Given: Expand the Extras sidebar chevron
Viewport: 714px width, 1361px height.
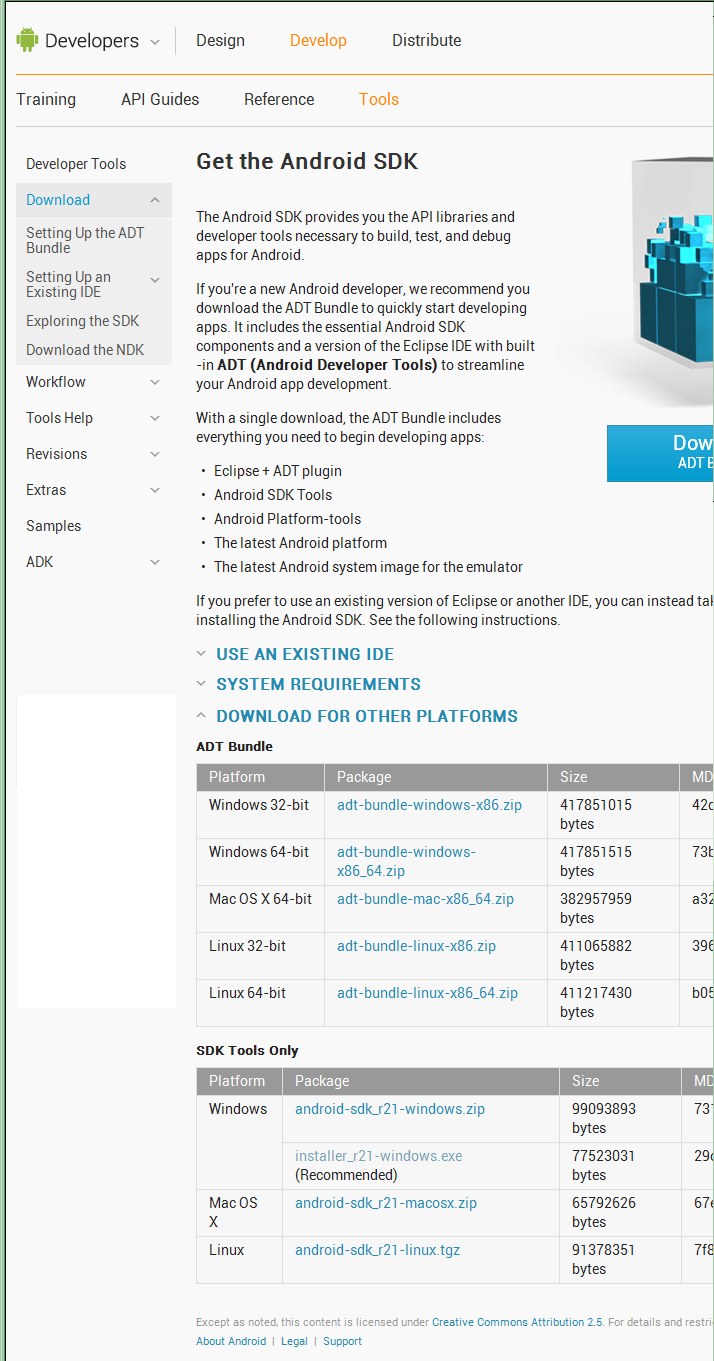Looking at the screenshot, I should [155, 490].
